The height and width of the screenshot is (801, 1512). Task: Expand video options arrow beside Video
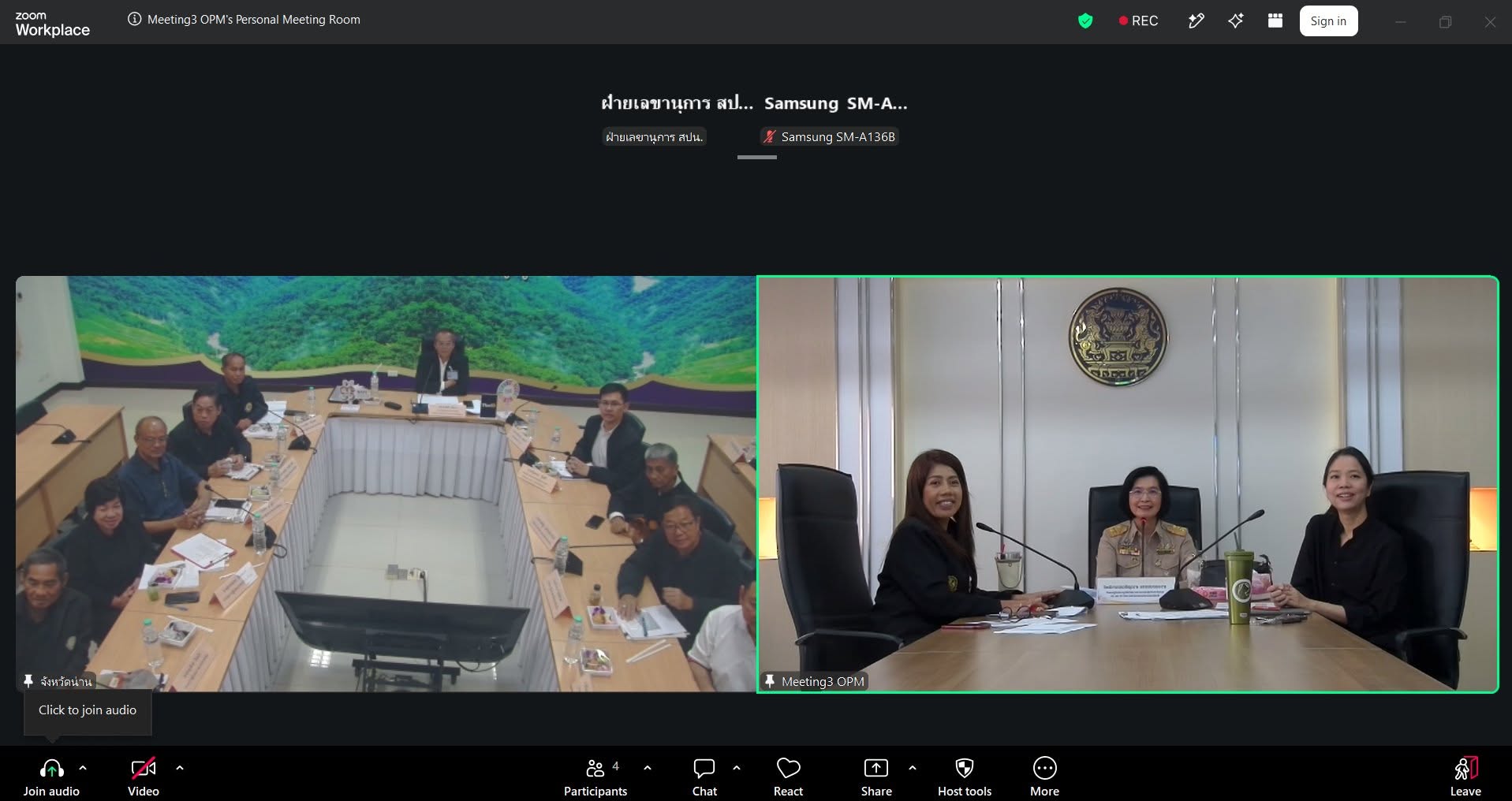pos(180,767)
